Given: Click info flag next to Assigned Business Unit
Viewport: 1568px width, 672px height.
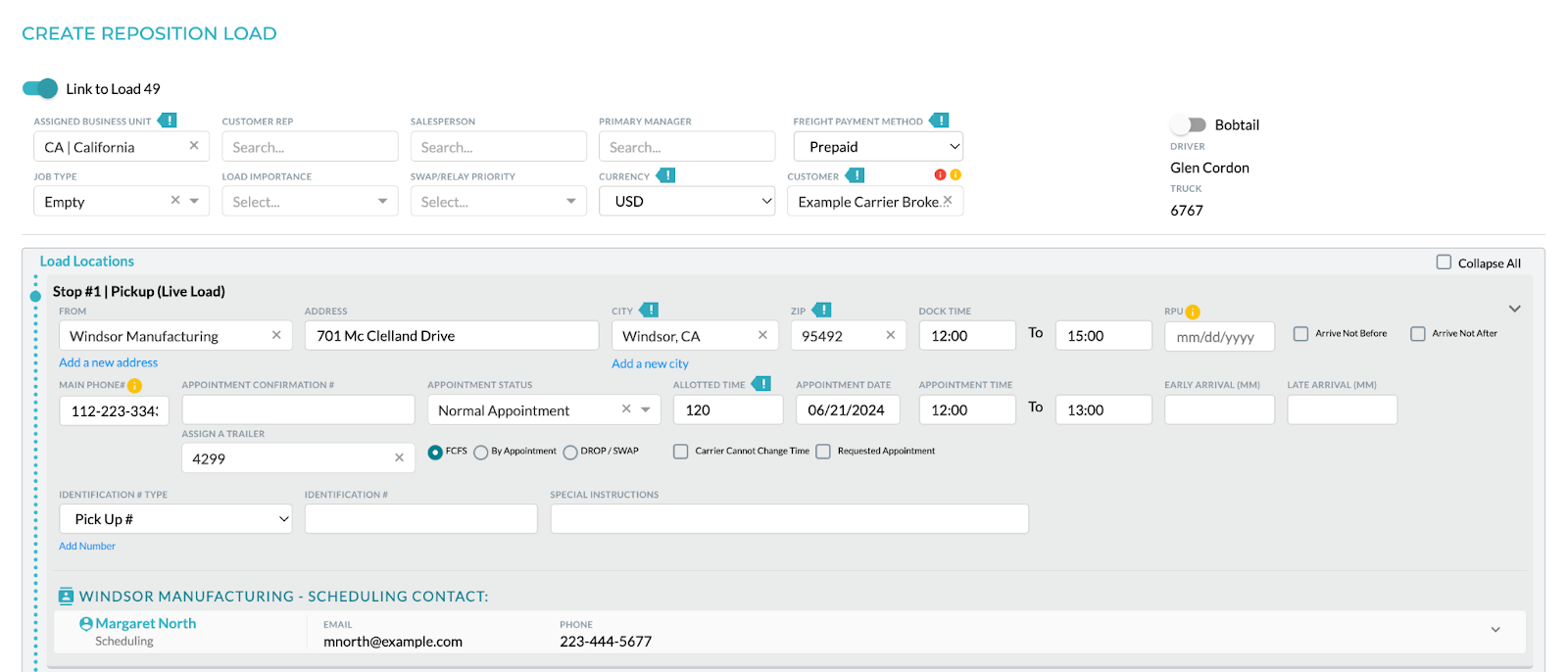Looking at the screenshot, I should click(168, 120).
